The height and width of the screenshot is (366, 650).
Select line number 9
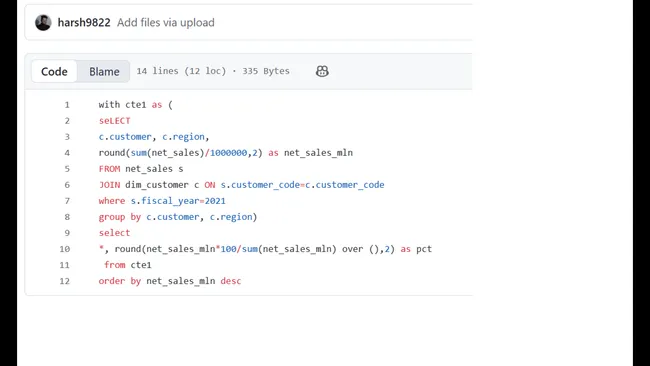[x=67, y=233]
